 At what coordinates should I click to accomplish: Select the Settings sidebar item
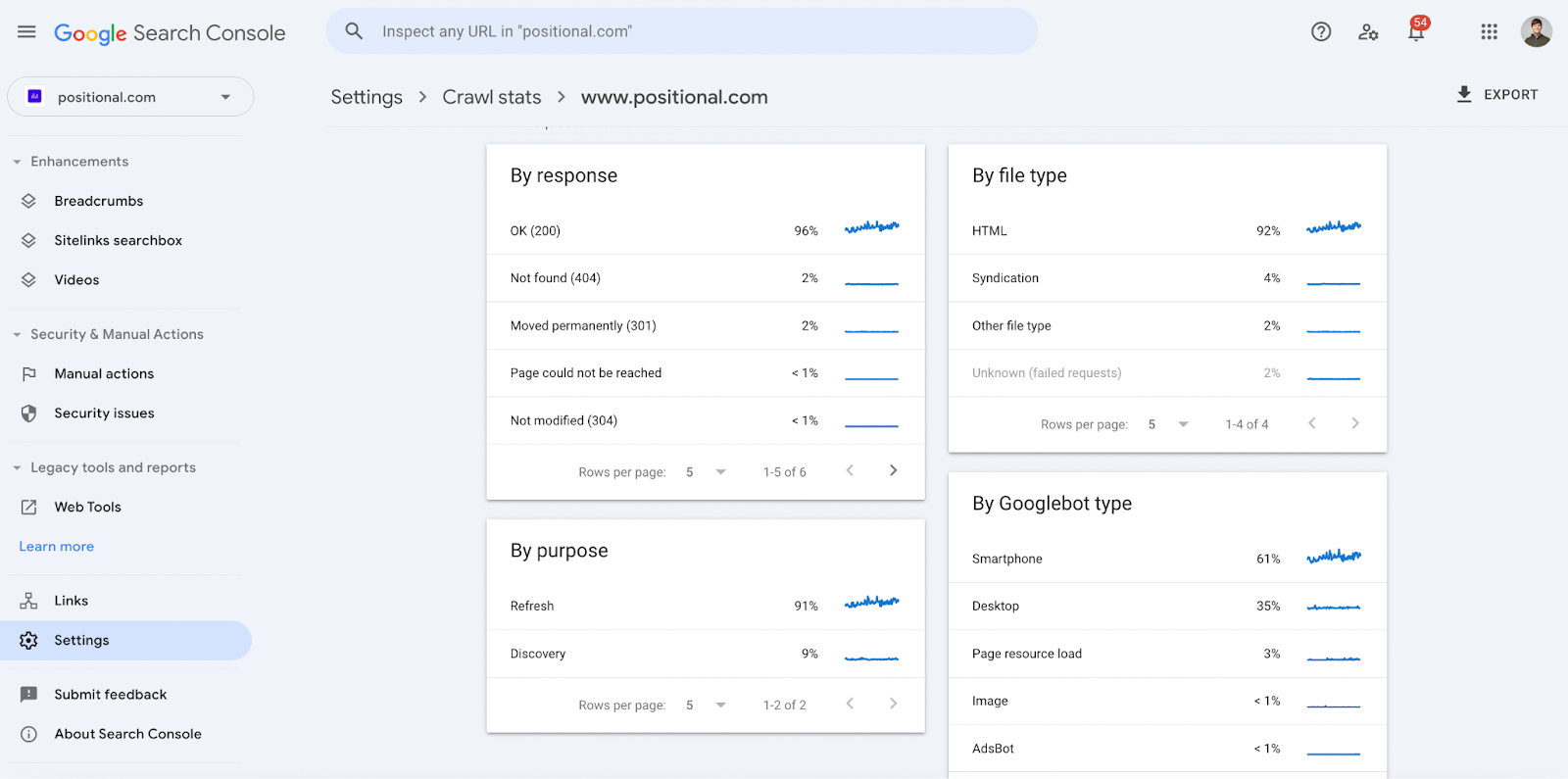125,640
